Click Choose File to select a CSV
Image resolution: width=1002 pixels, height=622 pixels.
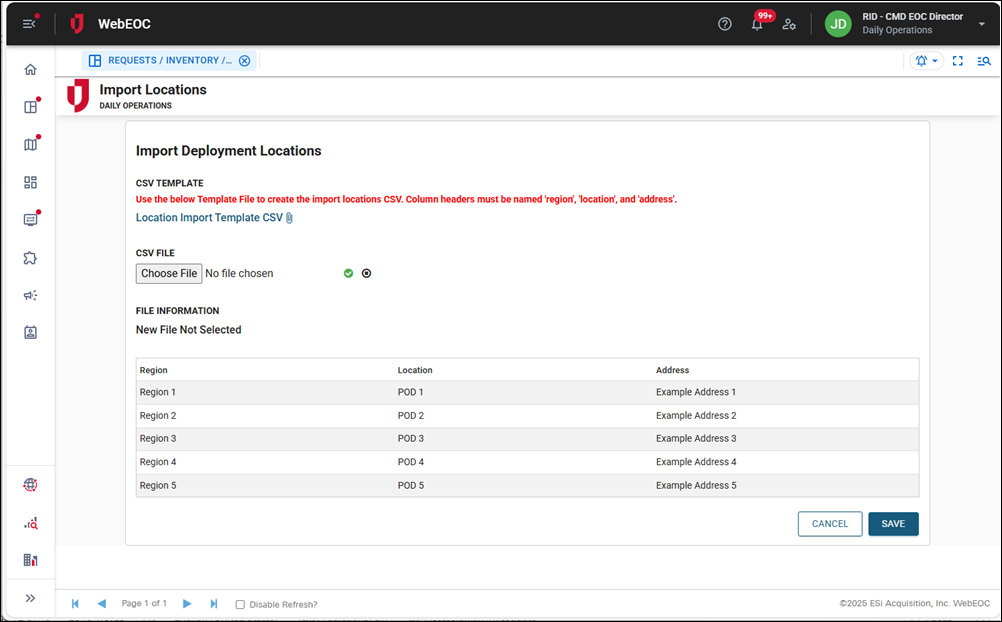168,273
